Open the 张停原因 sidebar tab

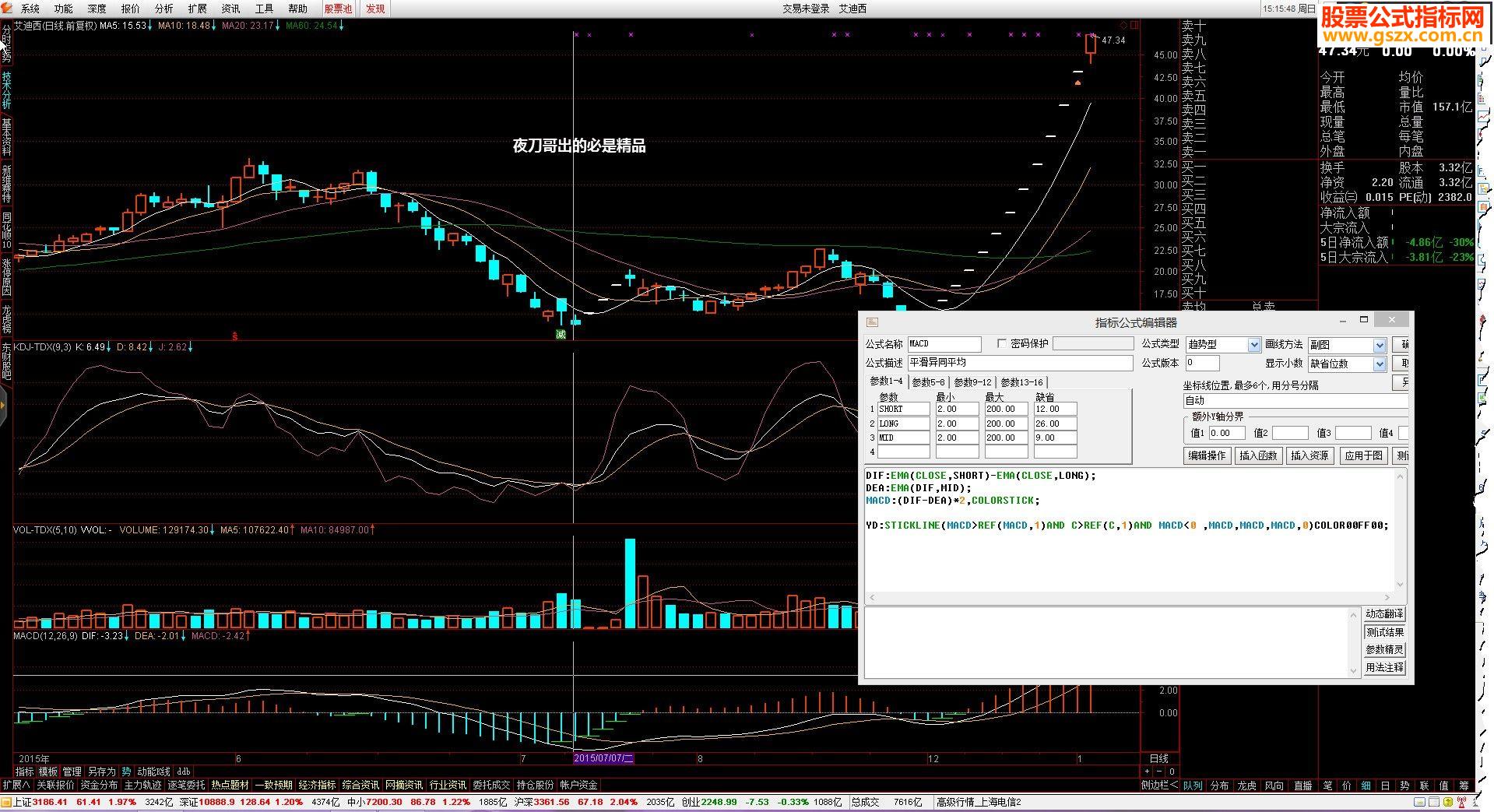tap(6, 277)
